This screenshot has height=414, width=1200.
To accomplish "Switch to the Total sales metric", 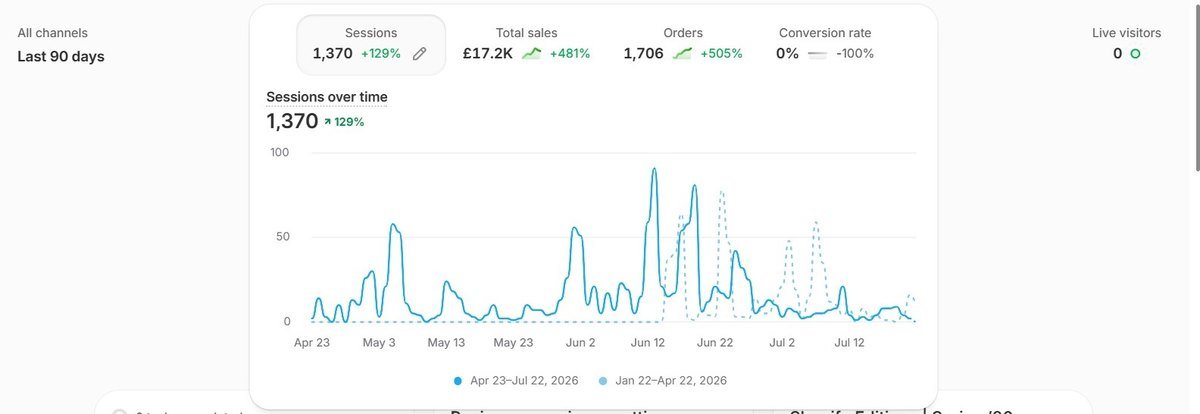I will (527, 44).
